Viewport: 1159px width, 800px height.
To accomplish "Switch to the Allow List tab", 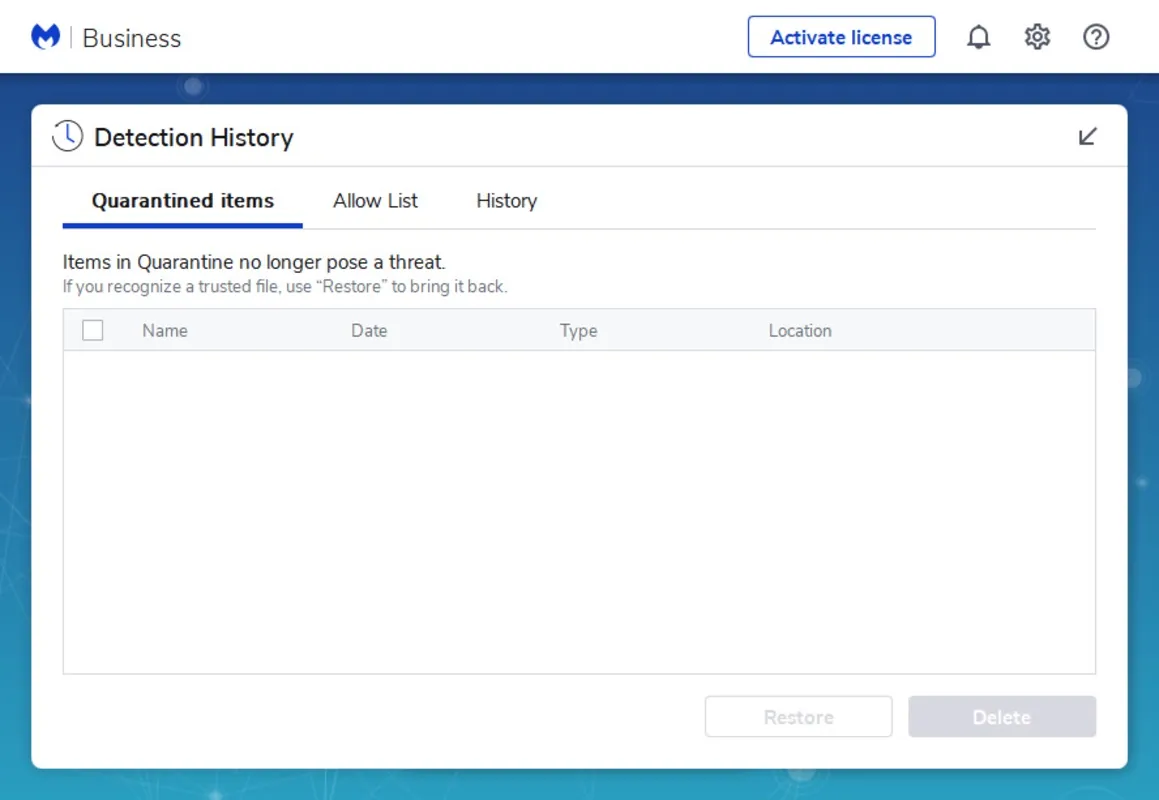I will (375, 201).
